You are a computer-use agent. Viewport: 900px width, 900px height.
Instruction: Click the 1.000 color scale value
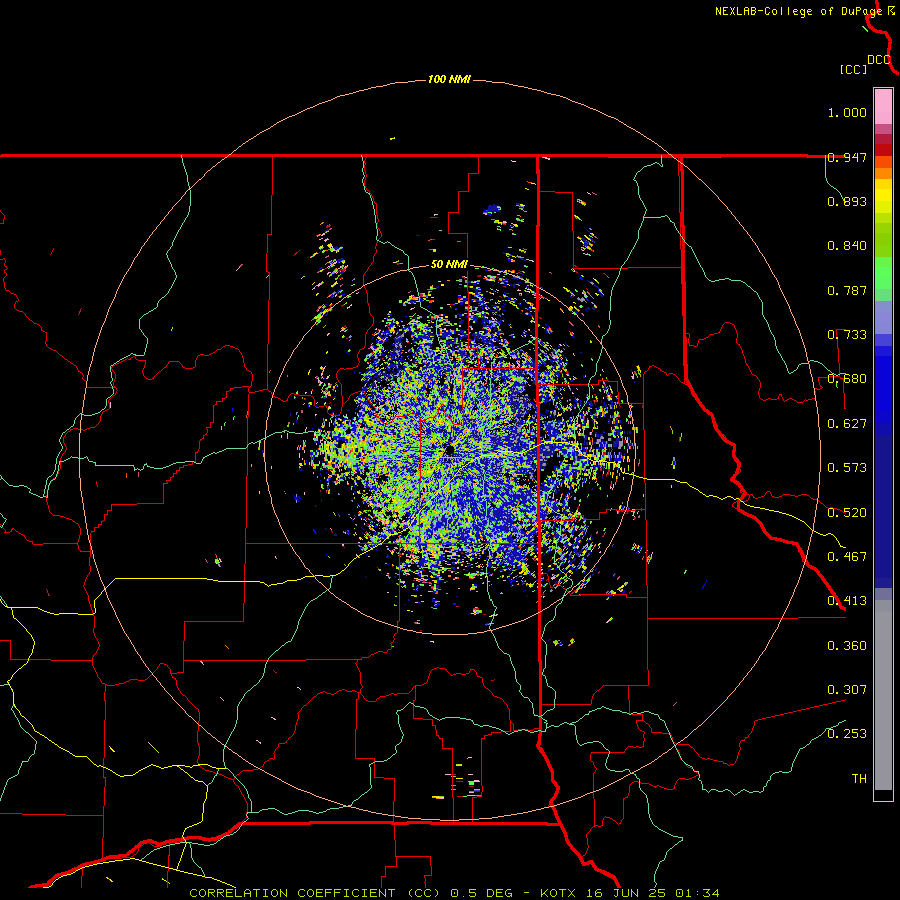[847, 112]
